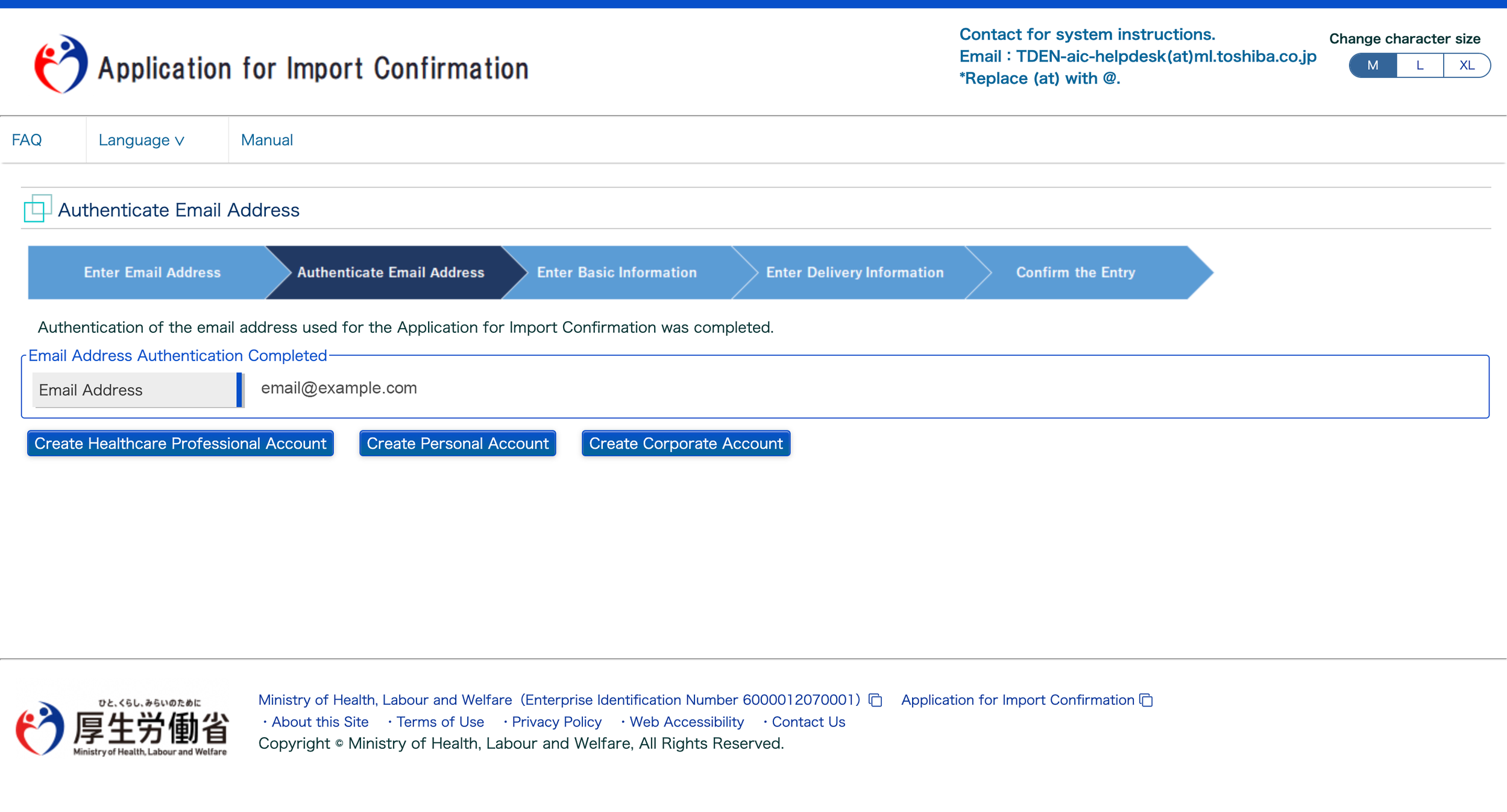Click the Enter Basic Information step
This screenshot has width=1507, height=812.
tap(616, 272)
